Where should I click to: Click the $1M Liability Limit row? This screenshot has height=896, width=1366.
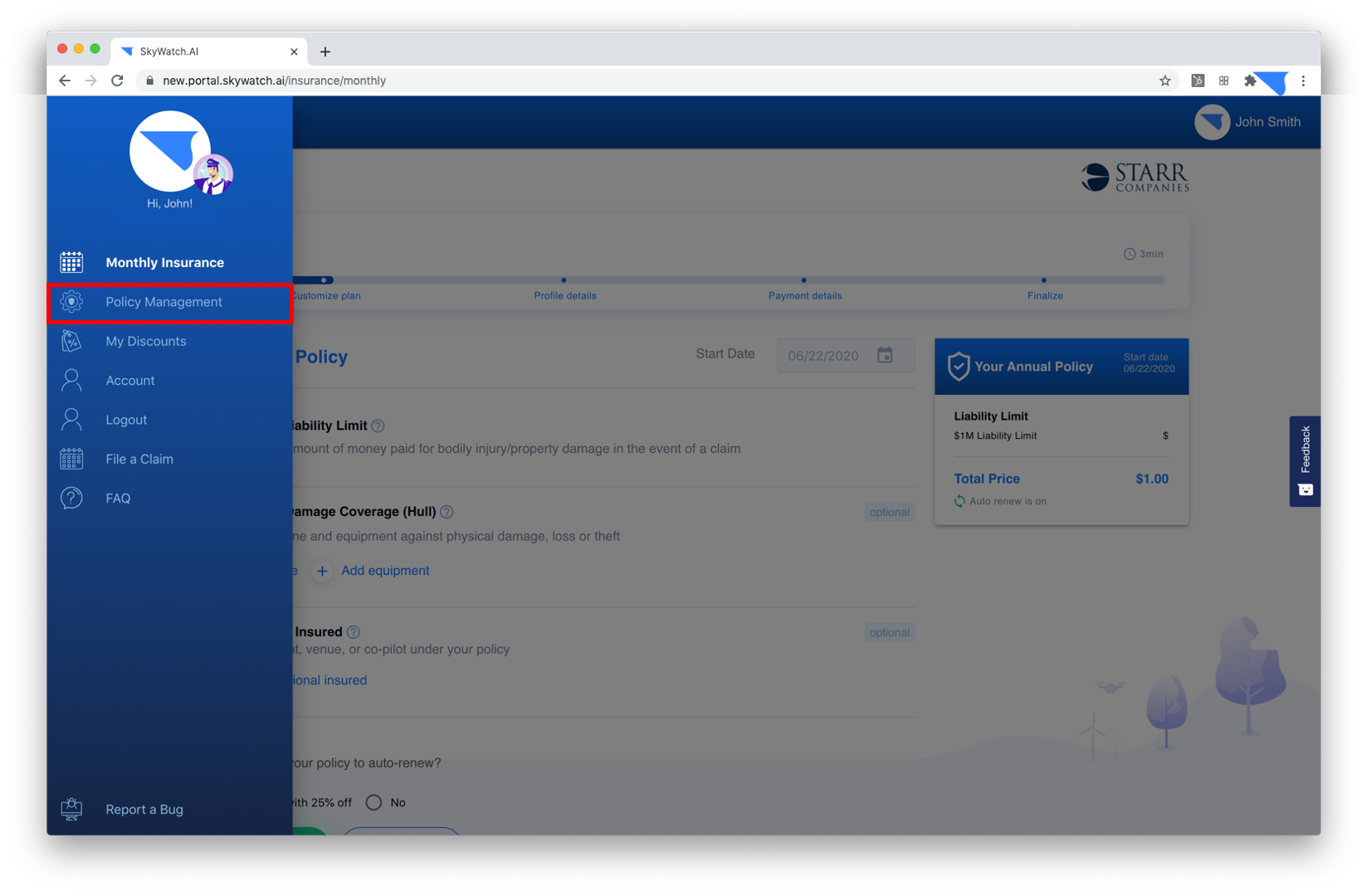1061,436
